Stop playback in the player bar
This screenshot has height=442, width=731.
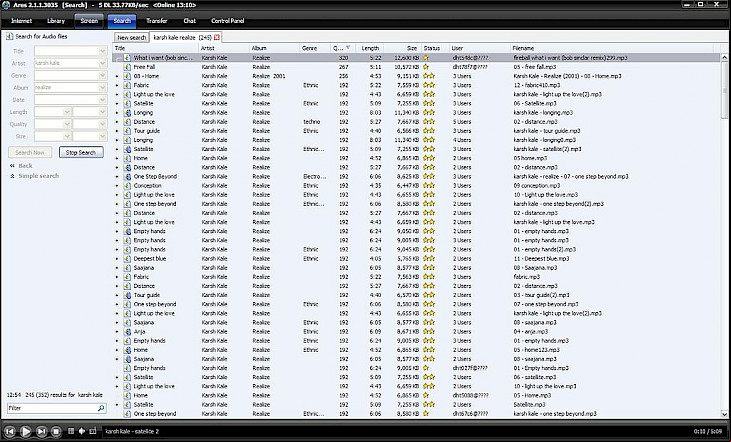point(56,431)
